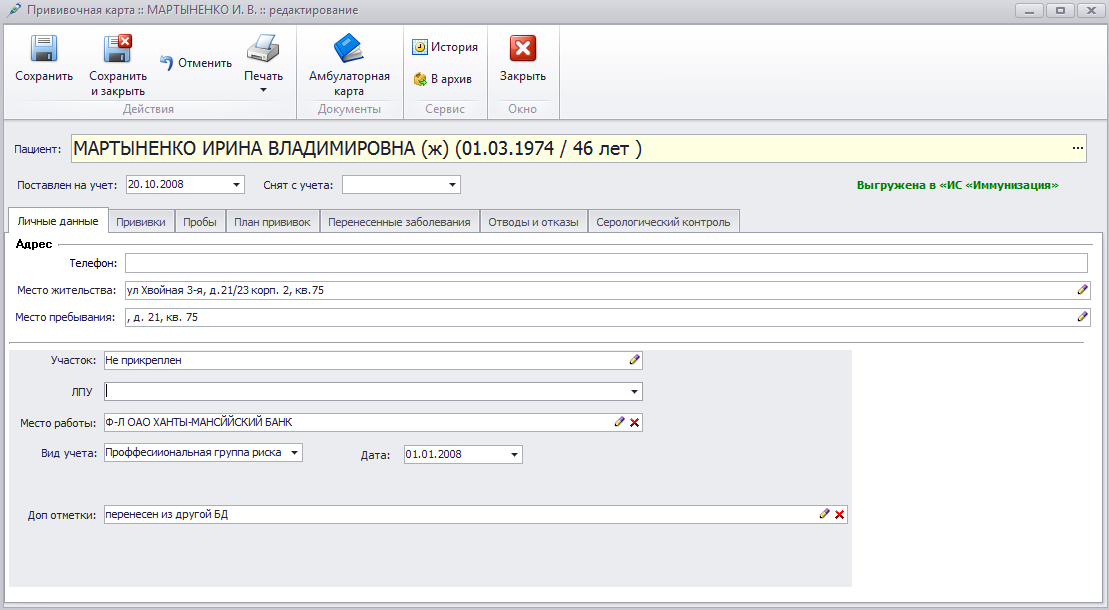Click the red Закрыть icon in the toolbar
Viewport: 1109px width, 610px height.
coord(523,50)
